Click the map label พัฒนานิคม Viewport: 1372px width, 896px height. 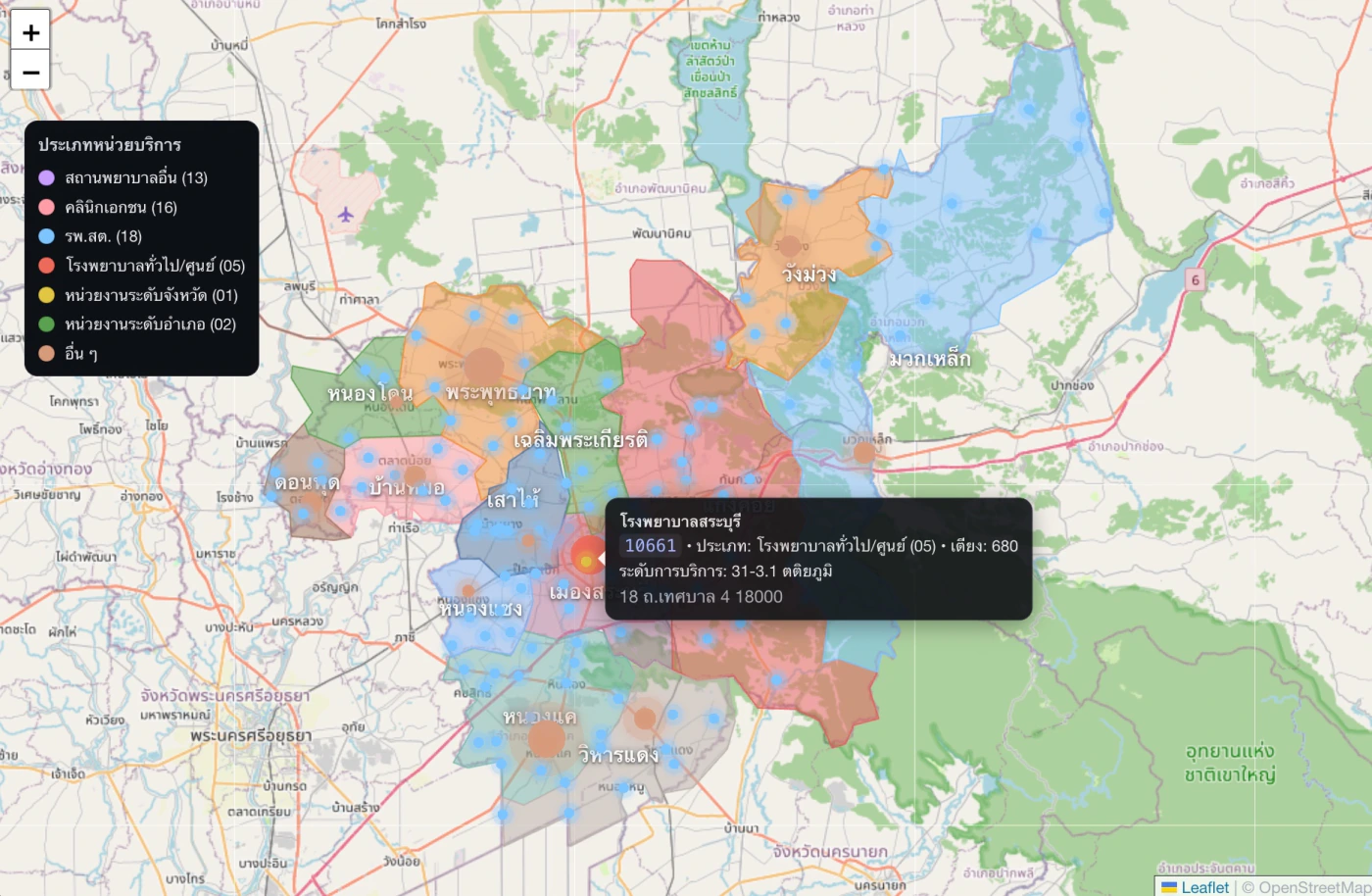(661, 233)
